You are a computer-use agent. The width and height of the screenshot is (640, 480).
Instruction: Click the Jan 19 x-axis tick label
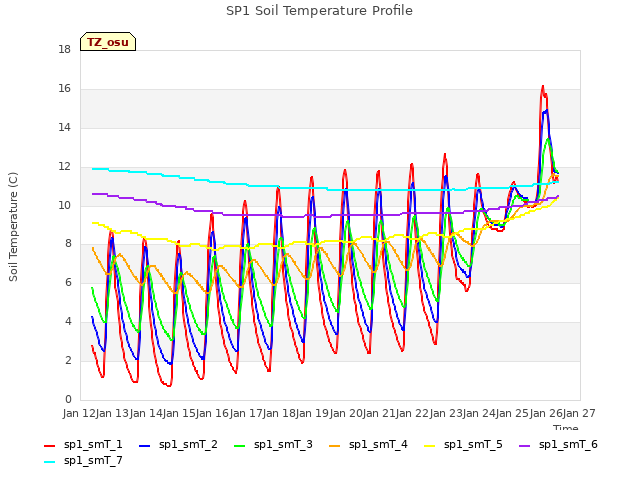tap(312, 413)
